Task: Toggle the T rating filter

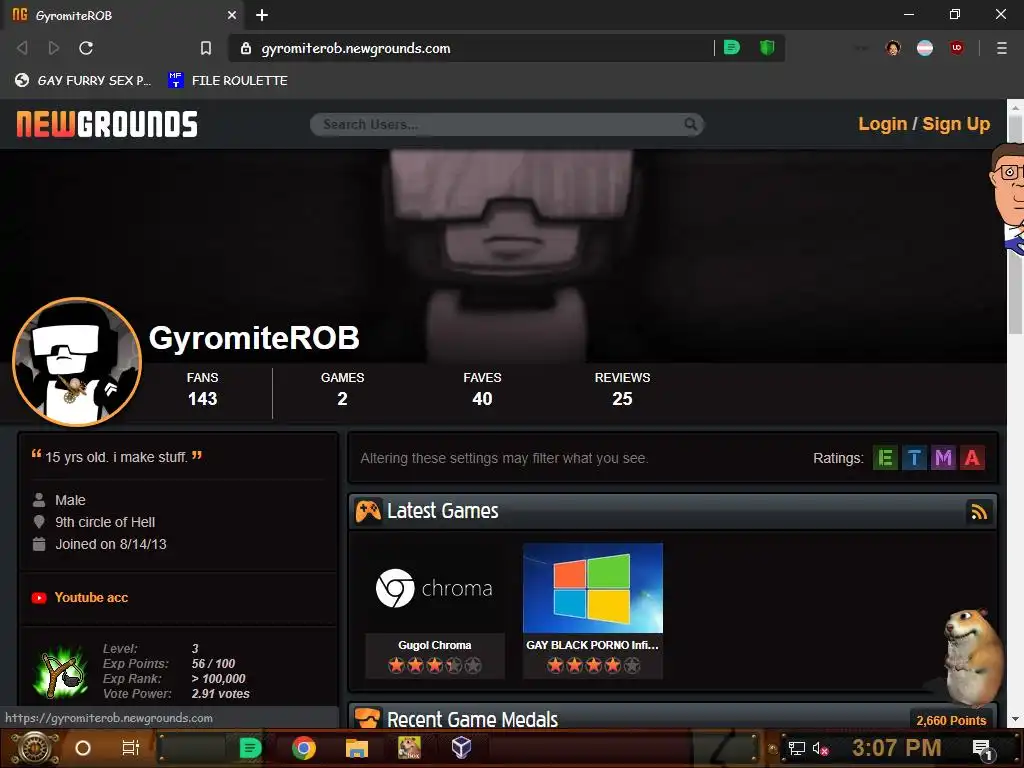Action: tap(914, 458)
